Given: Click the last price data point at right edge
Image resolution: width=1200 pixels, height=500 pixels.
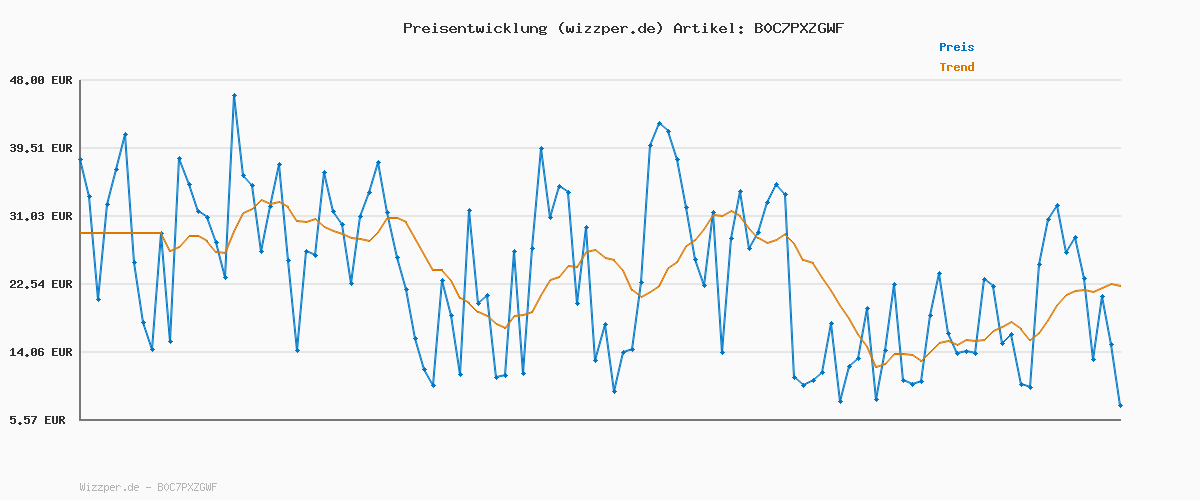Looking at the screenshot, I should point(1120,405).
